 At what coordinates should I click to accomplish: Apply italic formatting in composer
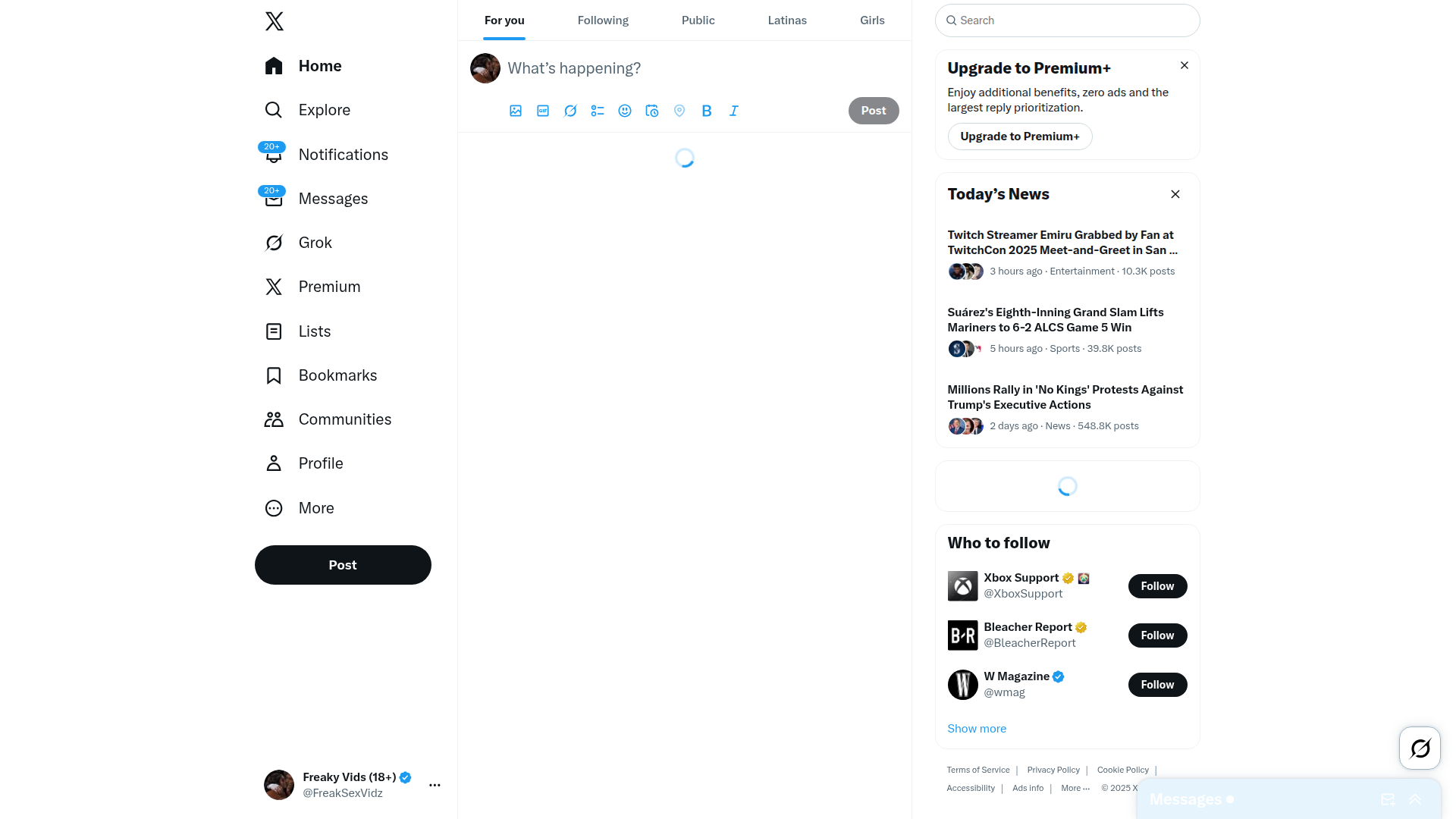point(734,111)
